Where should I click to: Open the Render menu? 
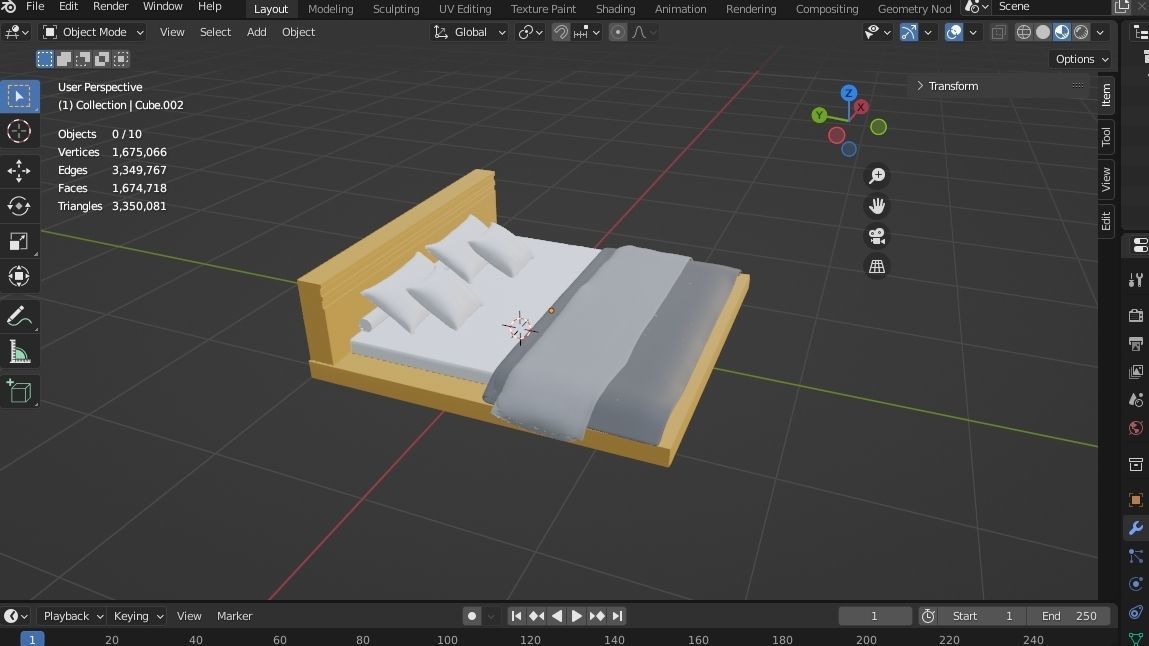coord(111,7)
